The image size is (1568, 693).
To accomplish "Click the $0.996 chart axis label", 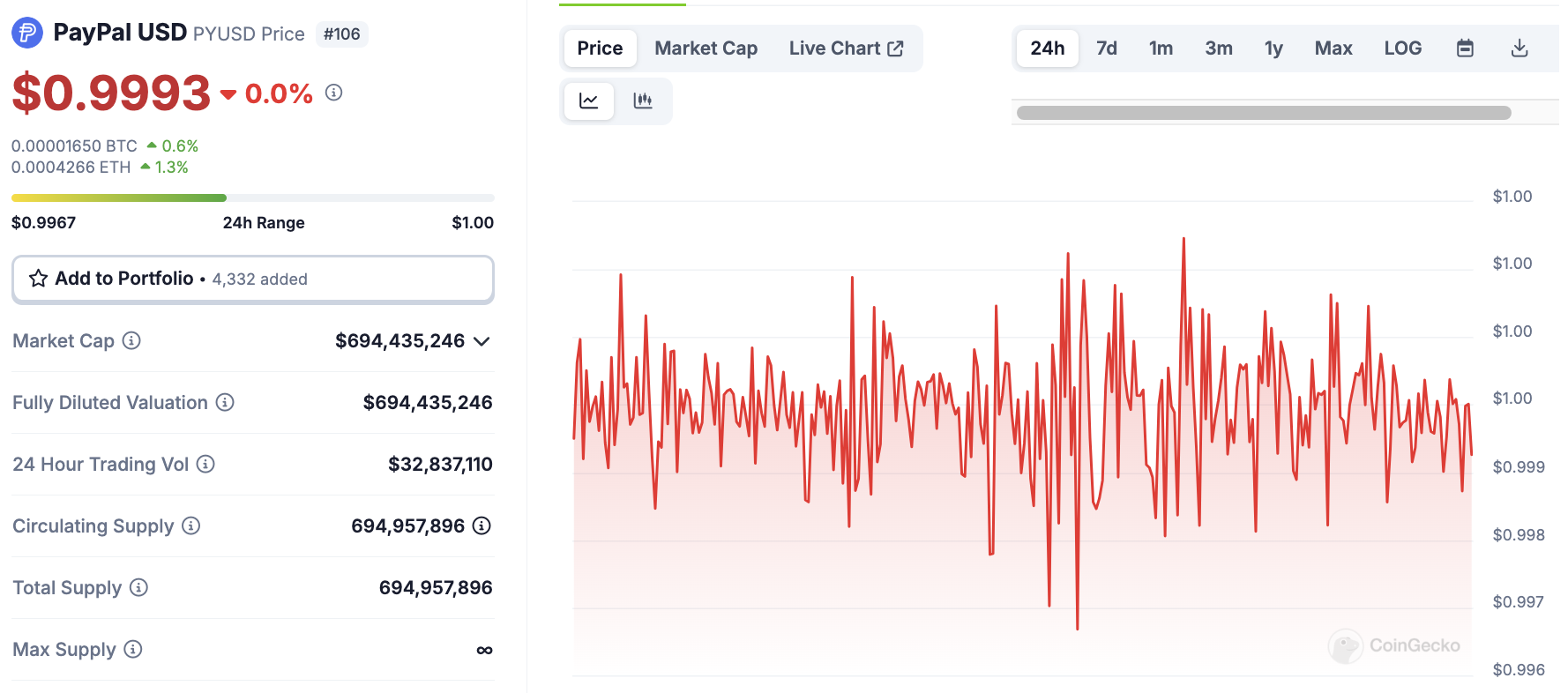I will (1519, 670).
